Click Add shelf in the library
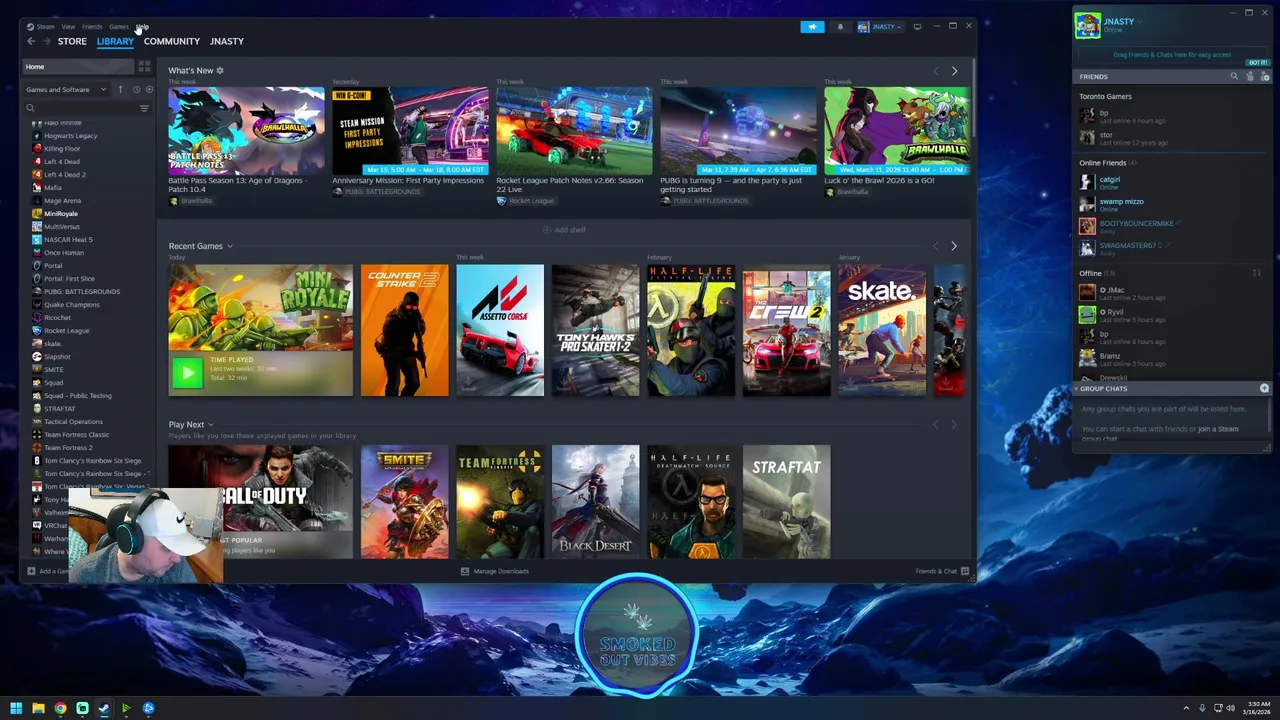 [565, 230]
